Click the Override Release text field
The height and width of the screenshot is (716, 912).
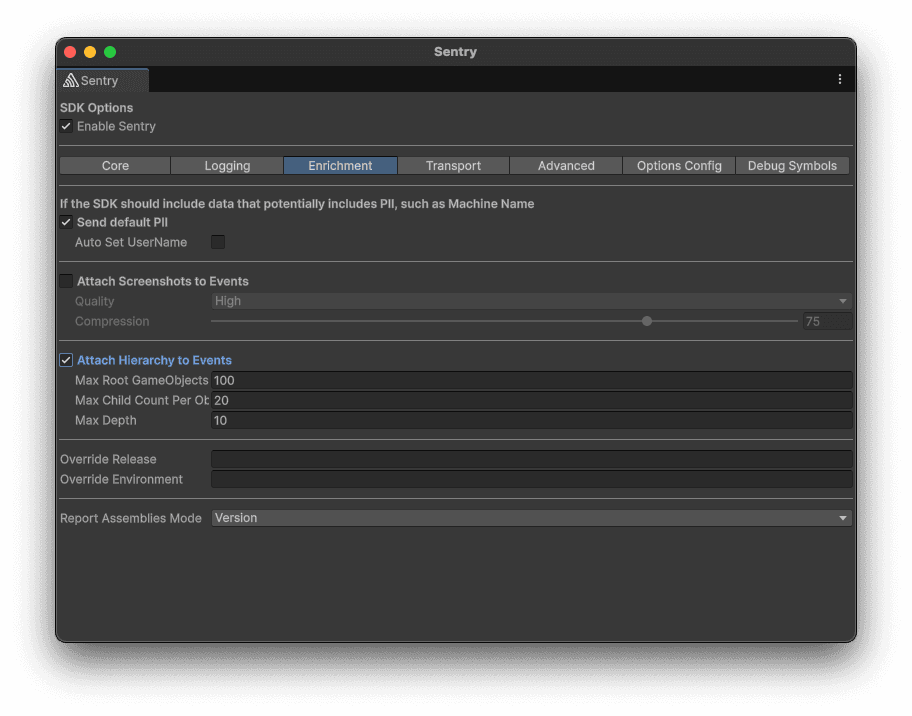(531, 458)
